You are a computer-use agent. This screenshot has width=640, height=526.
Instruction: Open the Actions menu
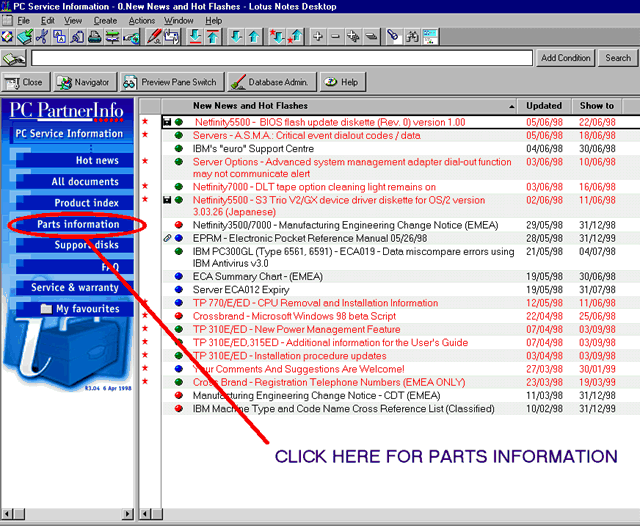click(142, 20)
